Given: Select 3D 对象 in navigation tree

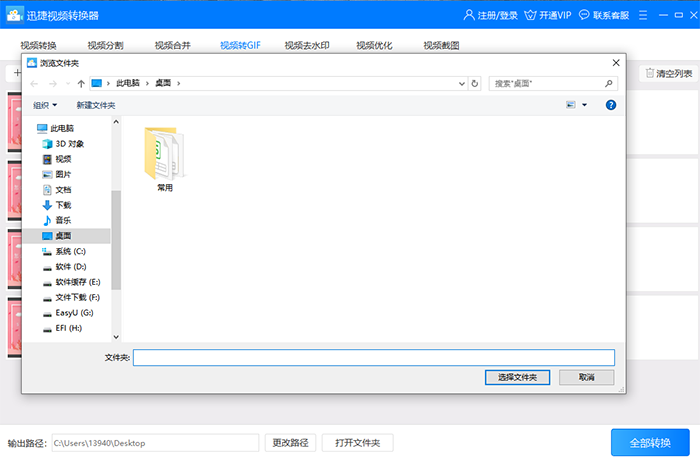Looking at the screenshot, I should [63, 144].
